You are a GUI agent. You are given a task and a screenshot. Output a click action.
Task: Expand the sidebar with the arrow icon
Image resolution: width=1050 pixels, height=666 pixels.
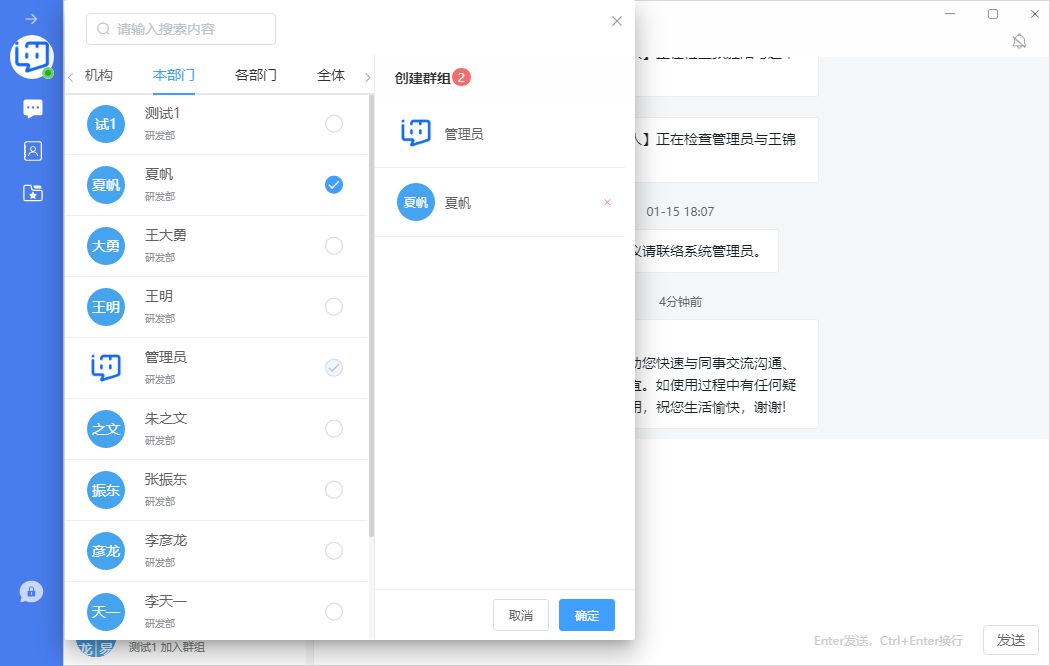click(31, 19)
